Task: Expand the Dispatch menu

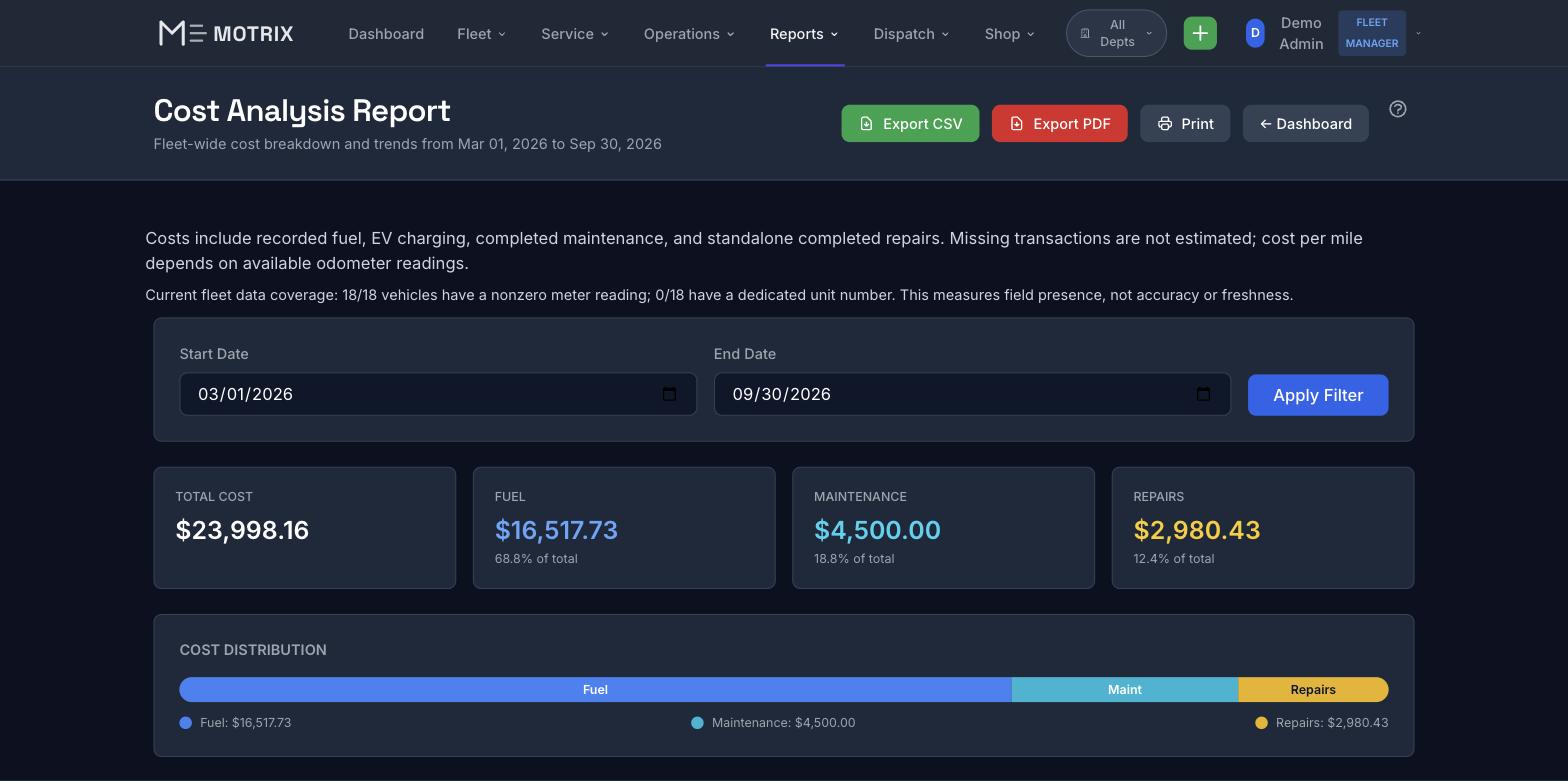Action: [x=911, y=34]
